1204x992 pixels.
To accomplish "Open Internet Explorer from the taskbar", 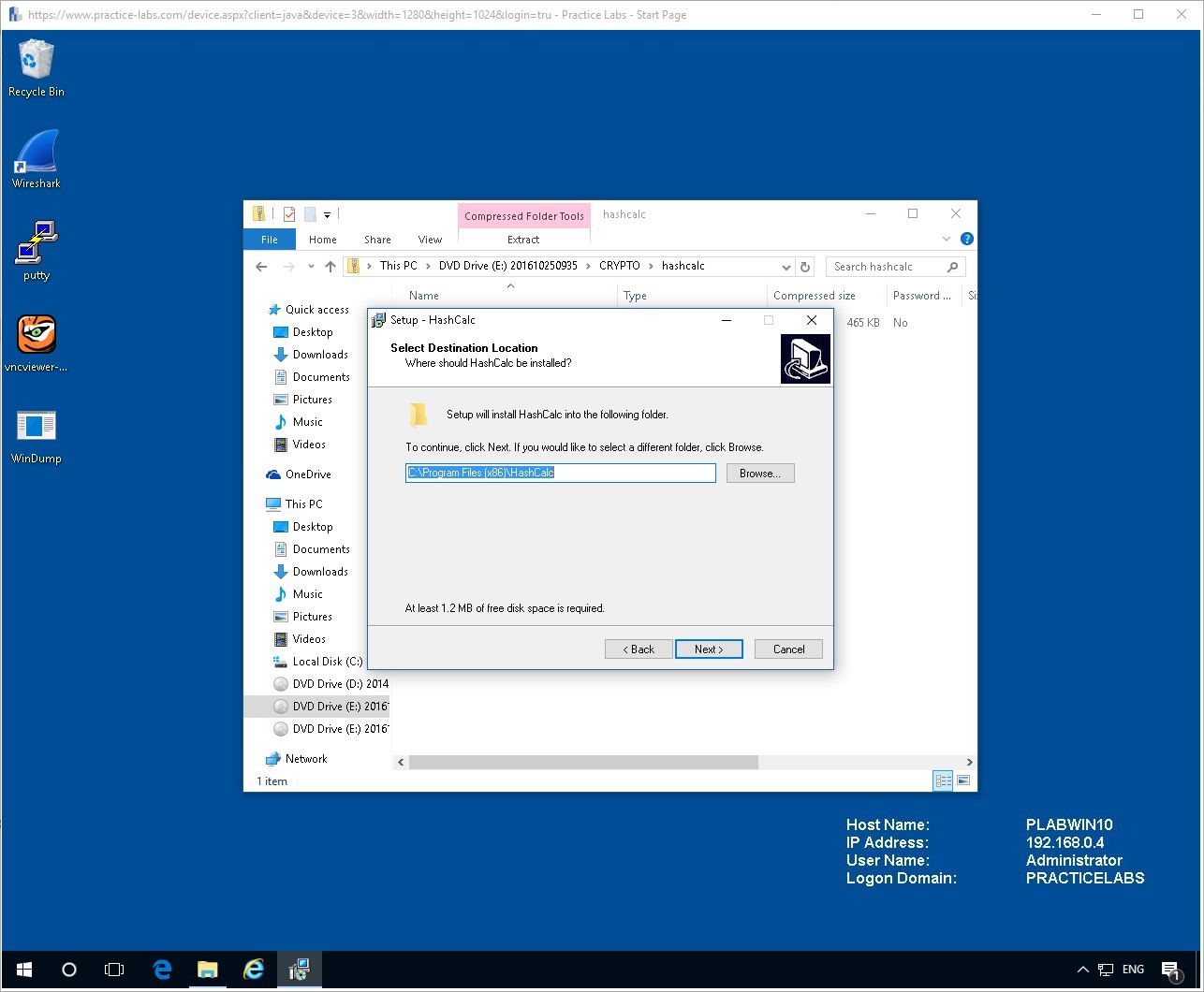I will pos(253,969).
